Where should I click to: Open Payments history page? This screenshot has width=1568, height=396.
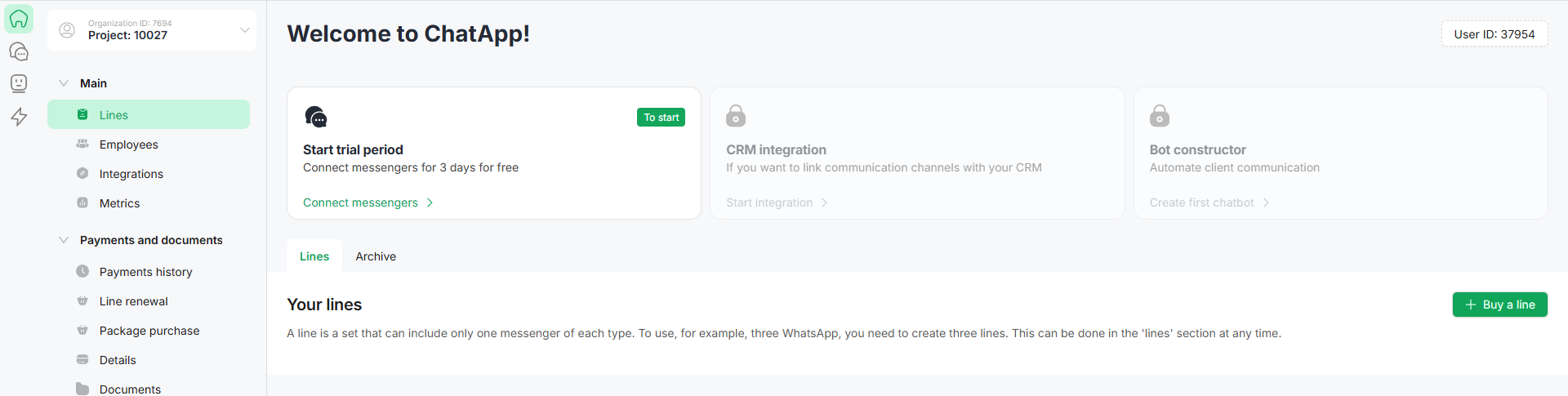pos(146,272)
